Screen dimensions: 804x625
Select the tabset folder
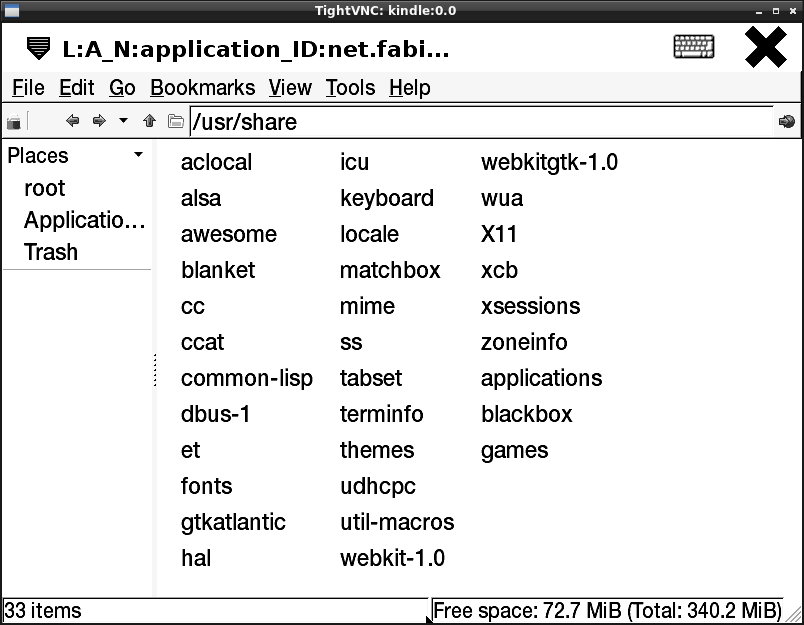(x=371, y=378)
